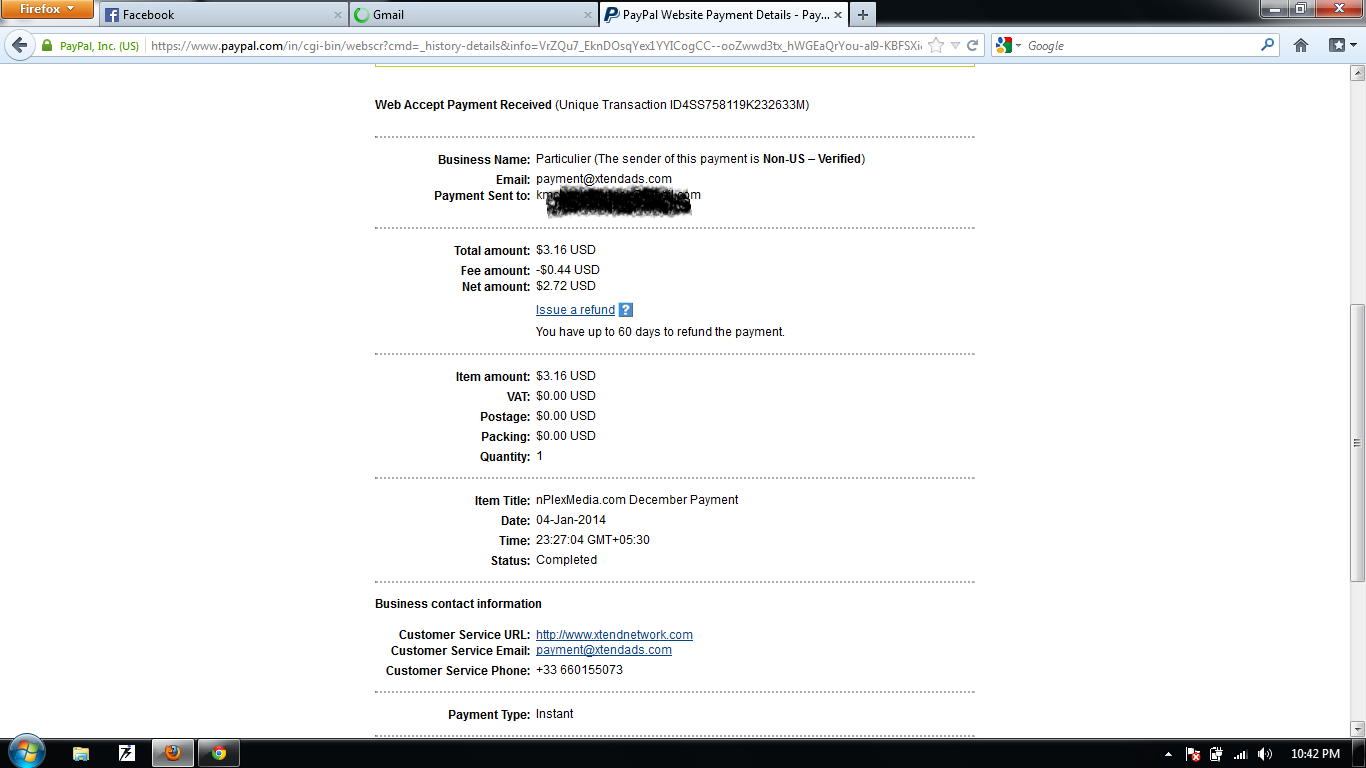Click the Business Name value Particulier

point(563,159)
